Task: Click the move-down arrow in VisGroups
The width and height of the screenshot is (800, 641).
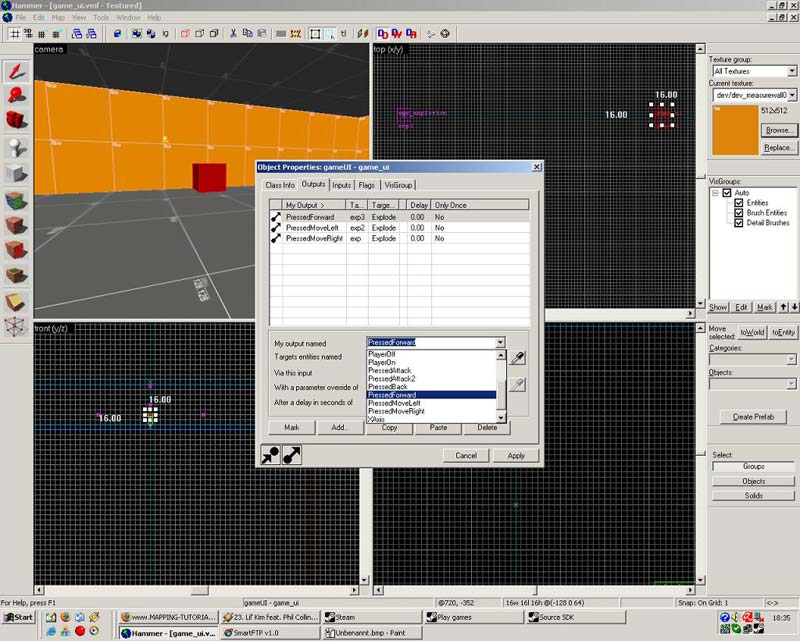Action: 794,307
